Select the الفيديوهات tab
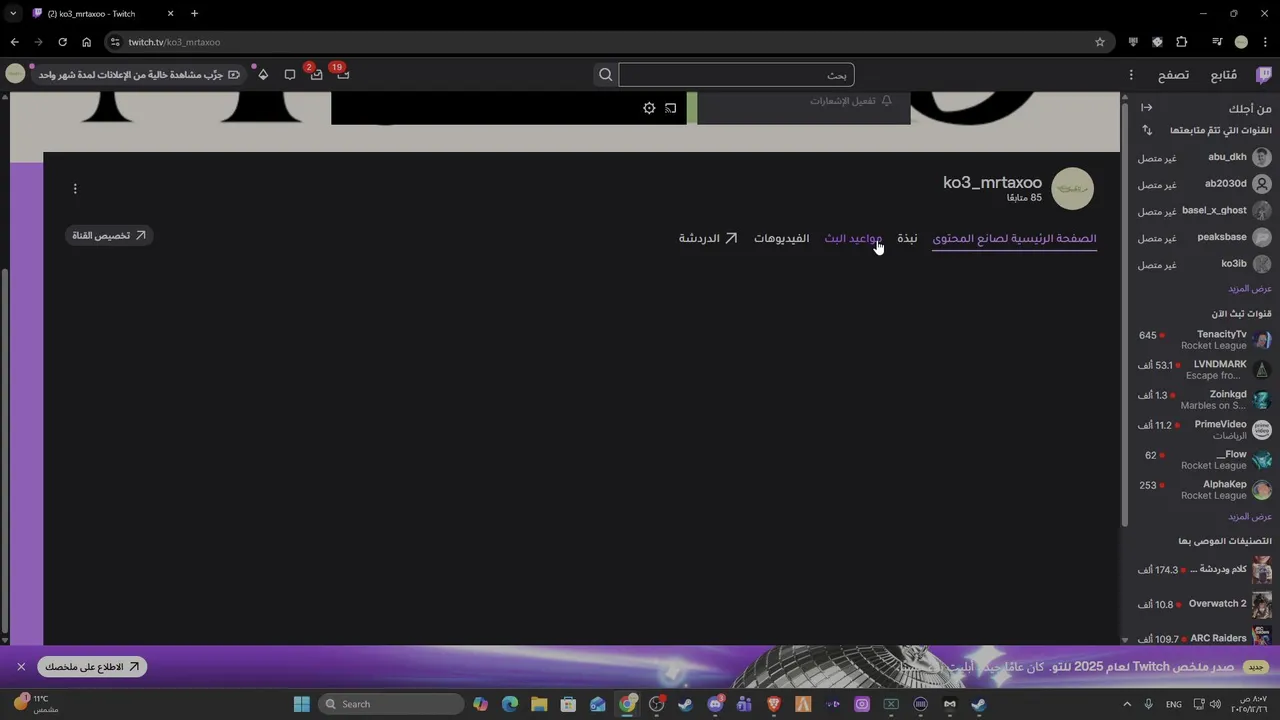This screenshot has height=720, width=1280. click(x=781, y=239)
